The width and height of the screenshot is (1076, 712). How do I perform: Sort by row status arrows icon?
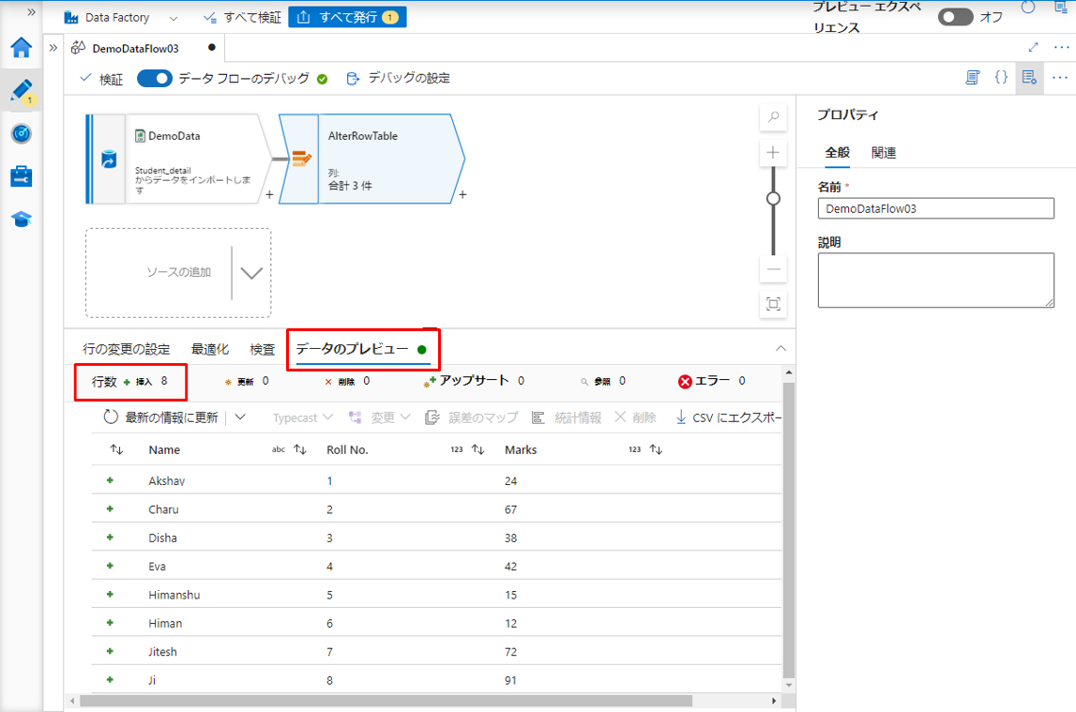pyautogui.click(x=117, y=450)
